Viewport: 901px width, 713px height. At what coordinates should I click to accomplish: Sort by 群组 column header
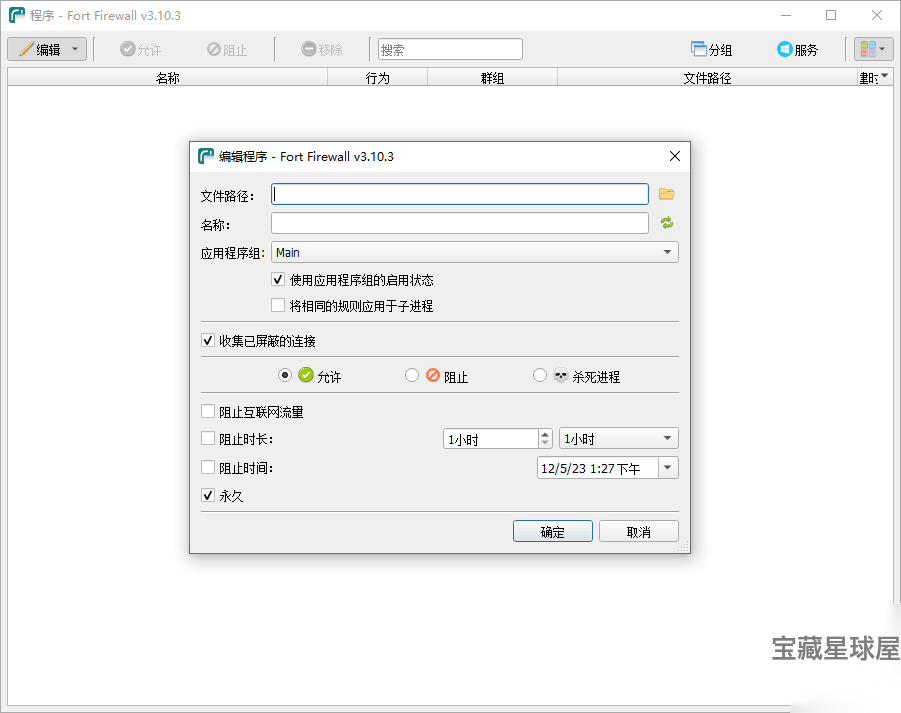[x=492, y=78]
